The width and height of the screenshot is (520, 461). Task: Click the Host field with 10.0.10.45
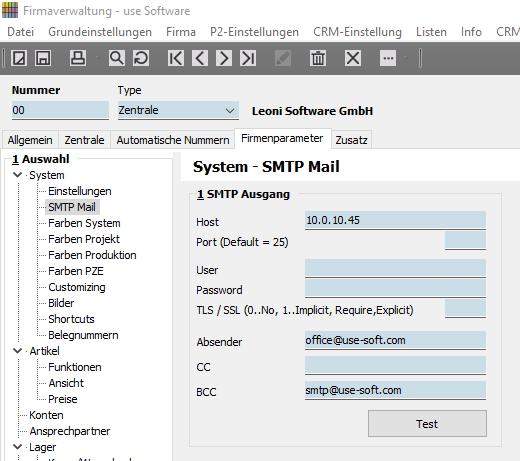pos(395,220)
